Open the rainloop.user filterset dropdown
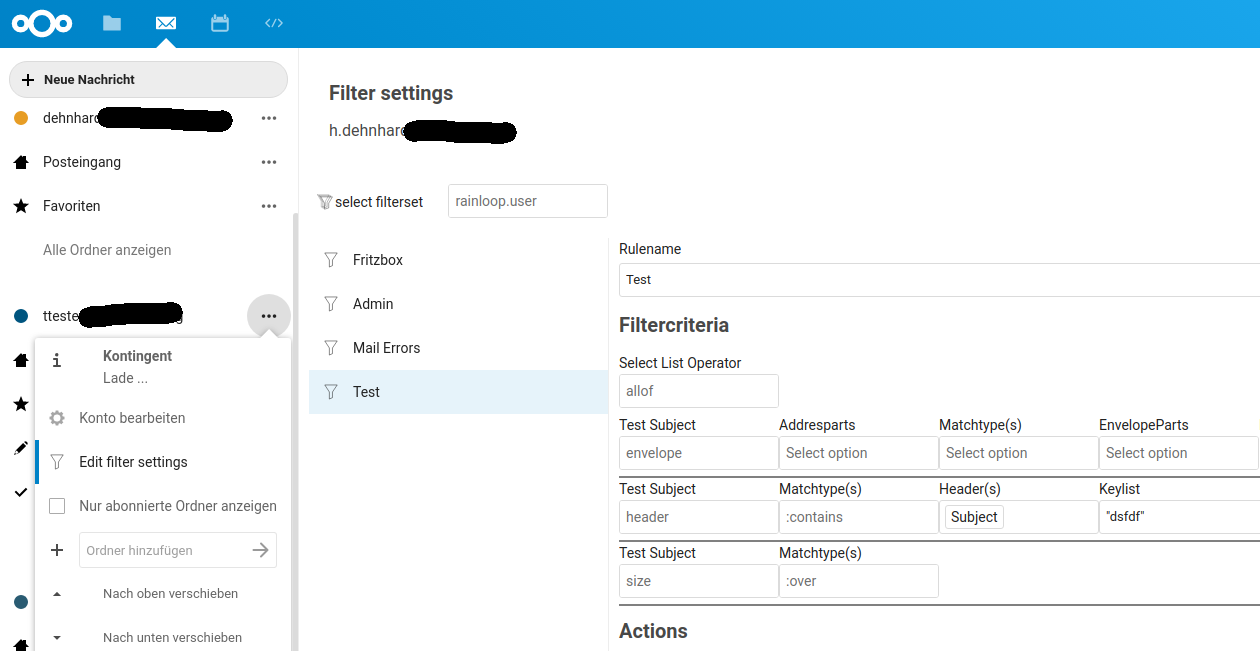The image size is (1260, 651). [528, 201]
